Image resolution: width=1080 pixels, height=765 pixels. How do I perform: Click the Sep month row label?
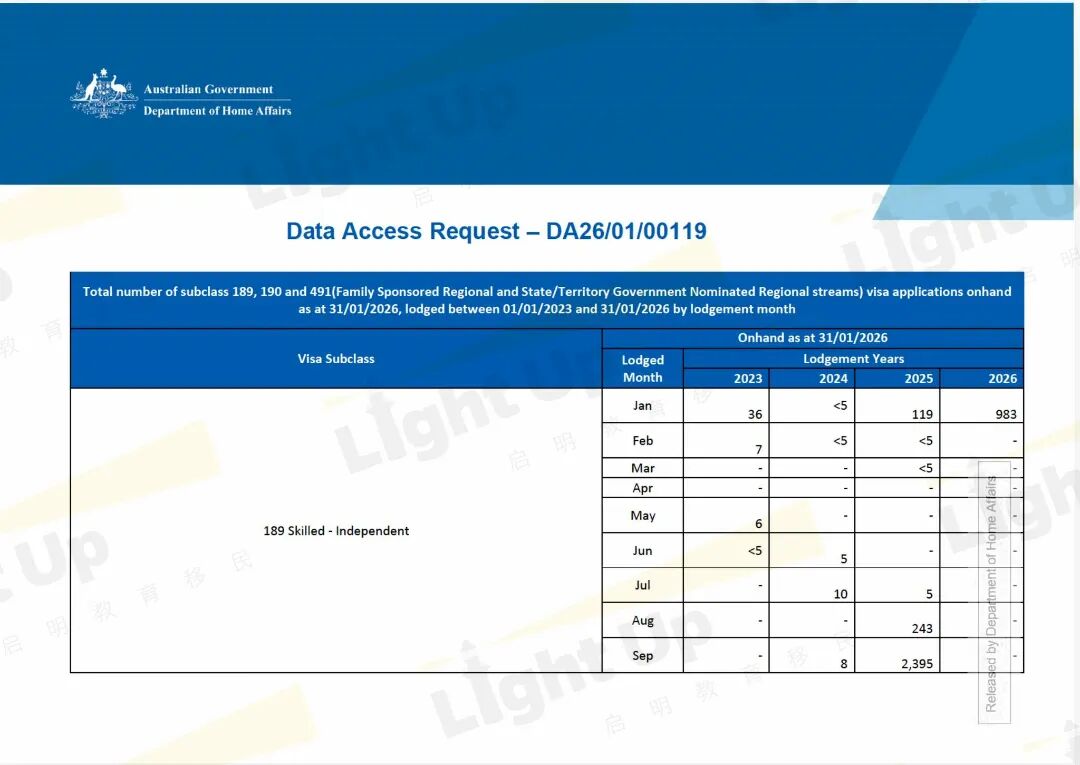tap(643, 655)
